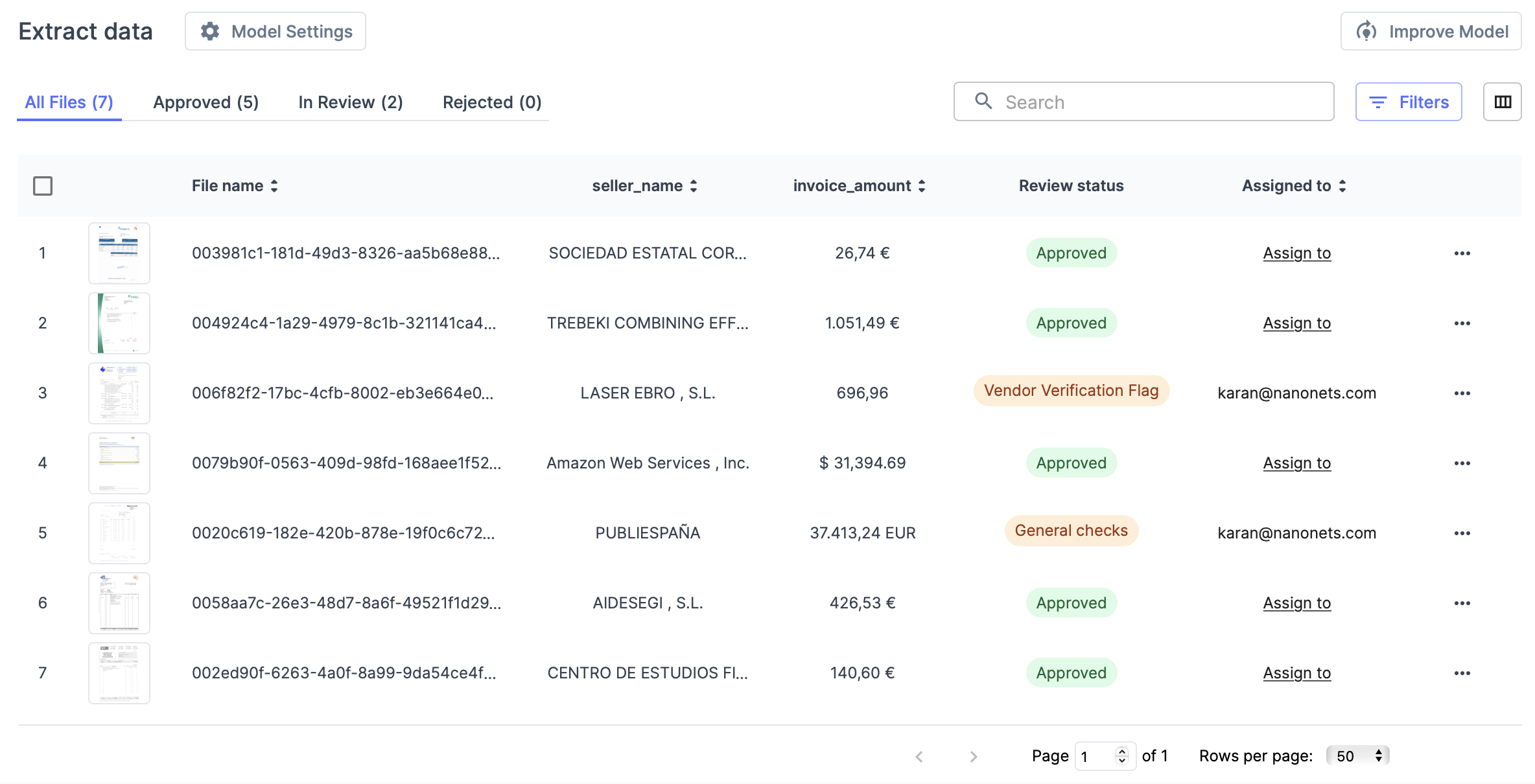The width and height of the screenshot is (1535, 784).
Task: Click Assign to link for AIDESEGI row
Action: click(x=1296, y=603)
